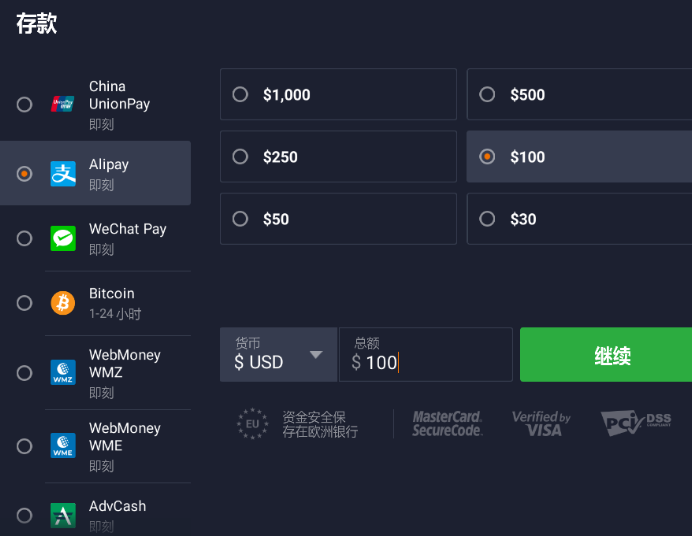The width and height of the screenshot is (692, 536).
Task: Click the green 继续 continue button
Action: point(606,355)
